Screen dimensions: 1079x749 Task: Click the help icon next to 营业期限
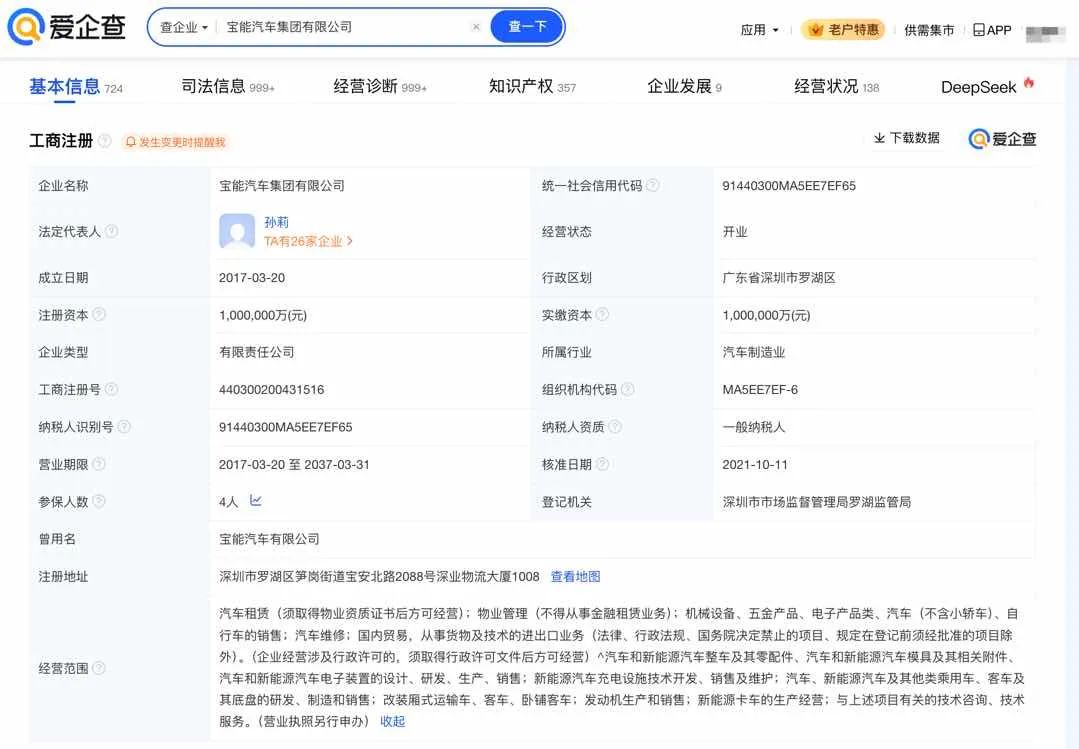tap(99, 464)
